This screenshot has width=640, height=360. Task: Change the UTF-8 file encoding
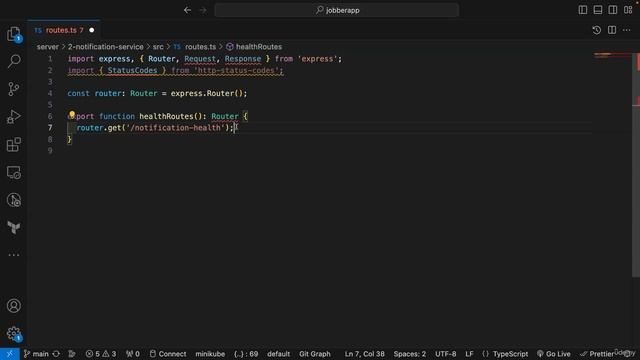(x=445, y=354)
